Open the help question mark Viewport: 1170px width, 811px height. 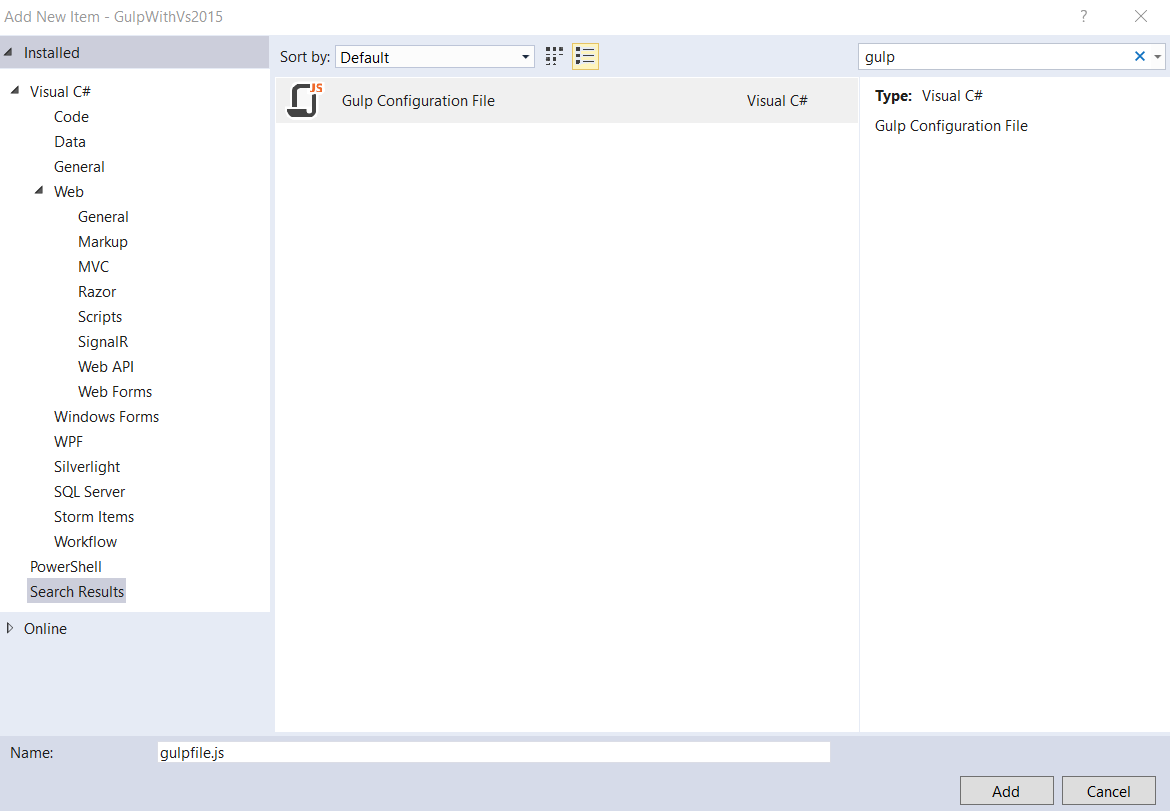point(1083,16)
